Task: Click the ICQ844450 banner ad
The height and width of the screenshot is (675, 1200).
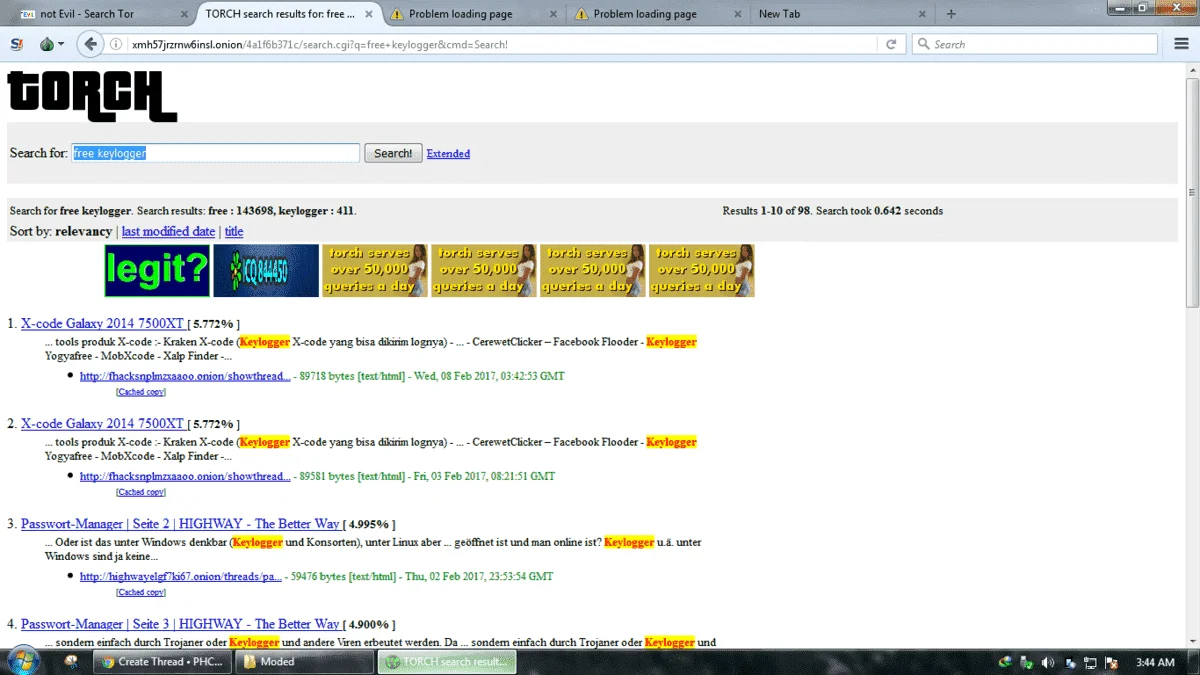Action: click(266, 271)
